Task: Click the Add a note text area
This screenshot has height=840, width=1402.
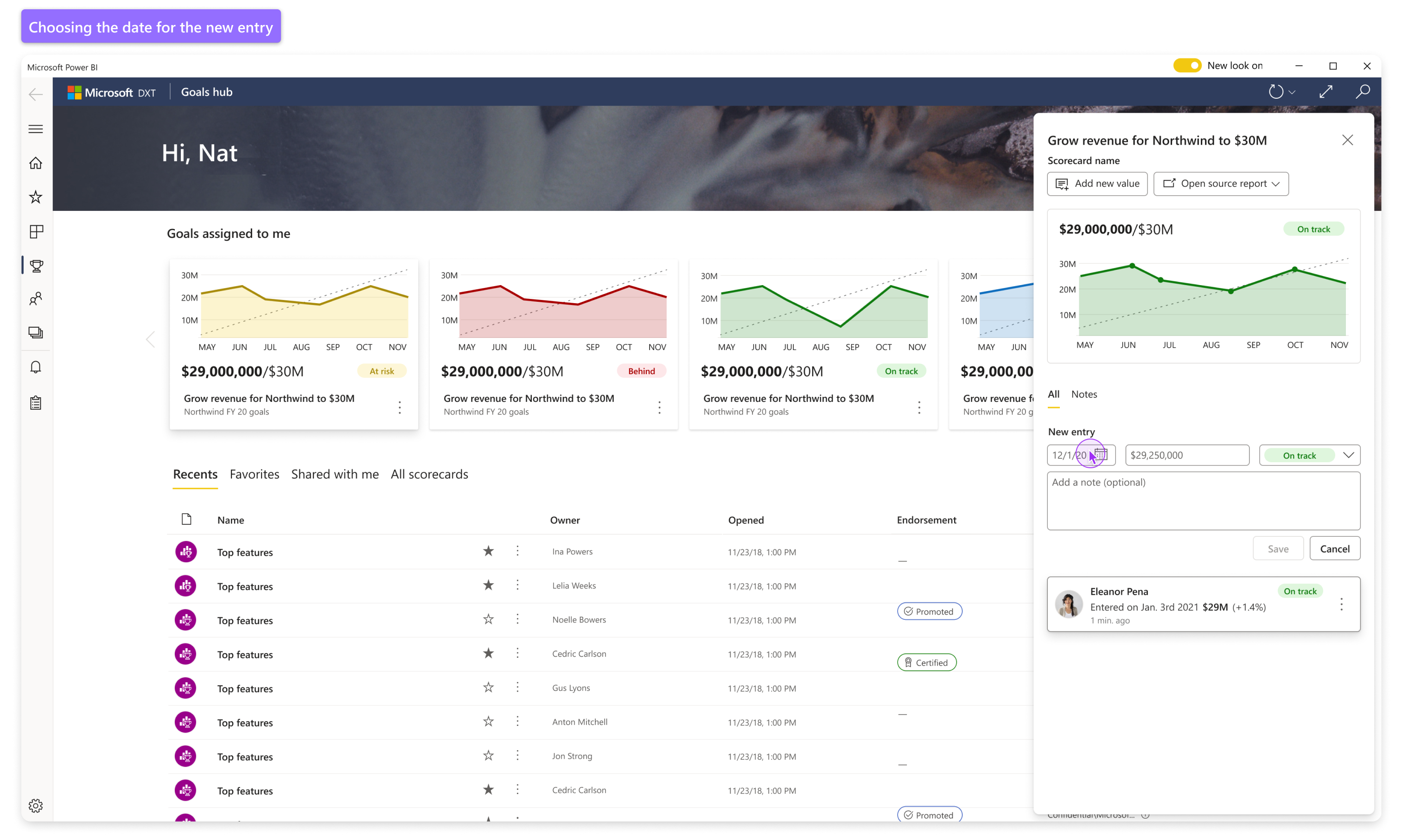Action: 1203,501
